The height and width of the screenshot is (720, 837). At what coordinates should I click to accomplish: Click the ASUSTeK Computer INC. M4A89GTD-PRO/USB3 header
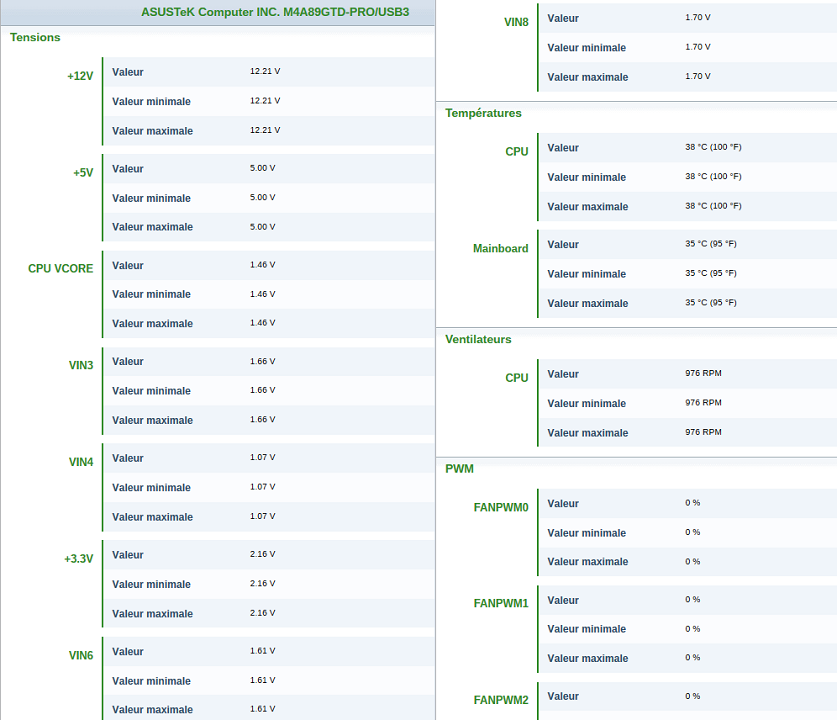pyautogui.click(x=275, y=12)
